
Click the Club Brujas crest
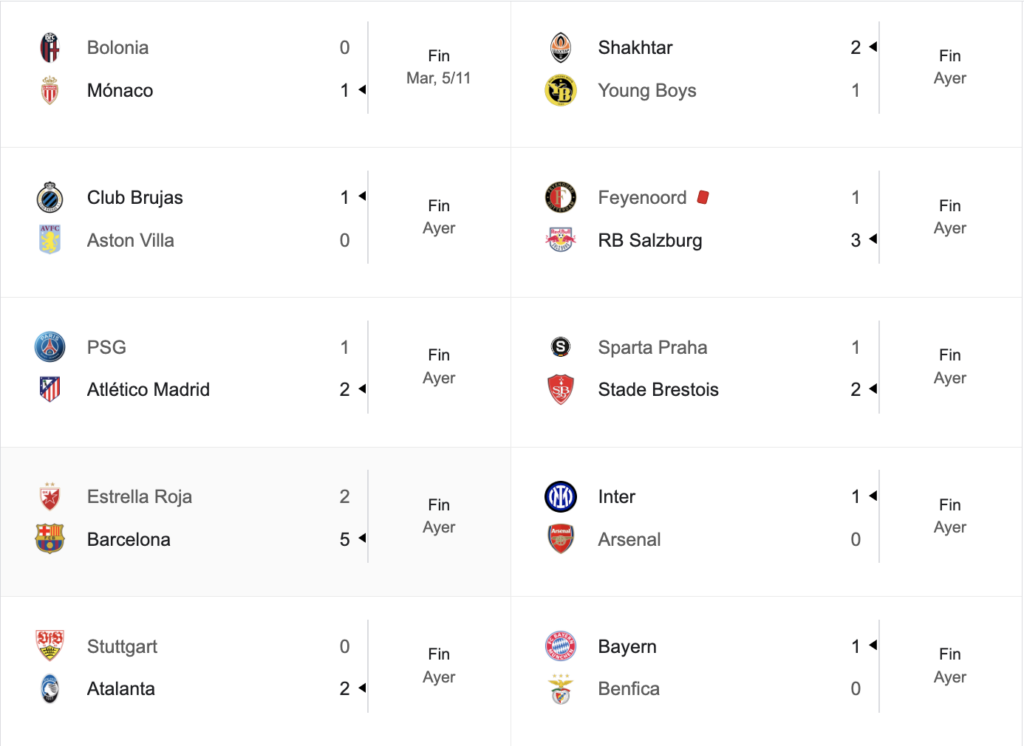50,197
